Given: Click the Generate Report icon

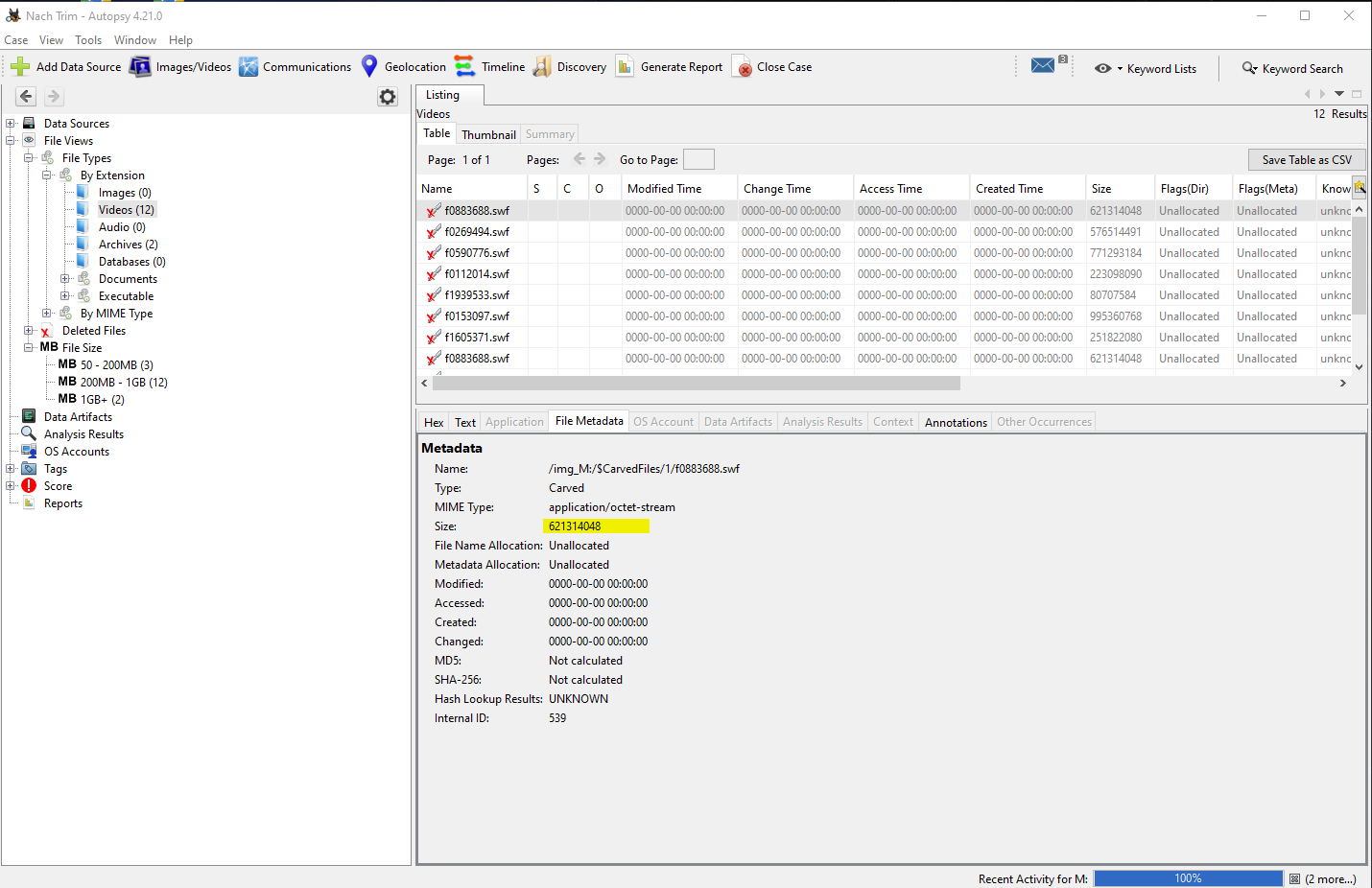Looking at the screenshot, I should [x=625, y=66].
